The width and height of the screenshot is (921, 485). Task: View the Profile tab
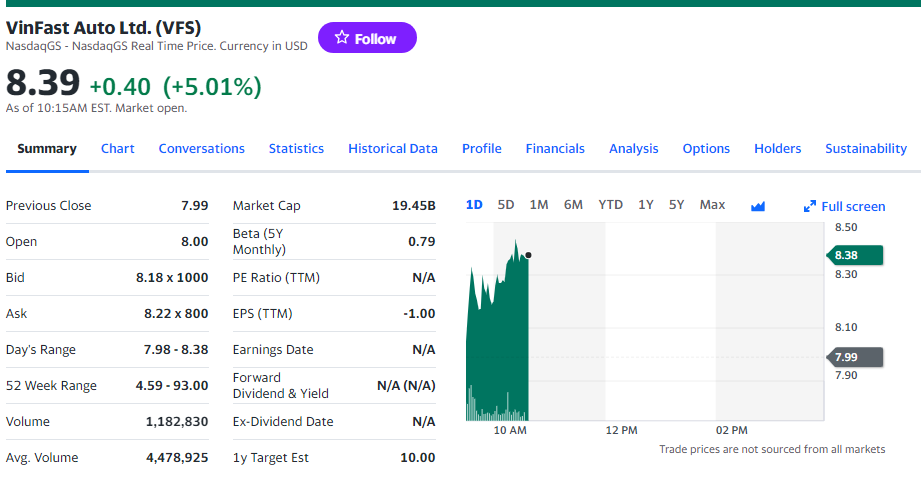click(481, 148)
